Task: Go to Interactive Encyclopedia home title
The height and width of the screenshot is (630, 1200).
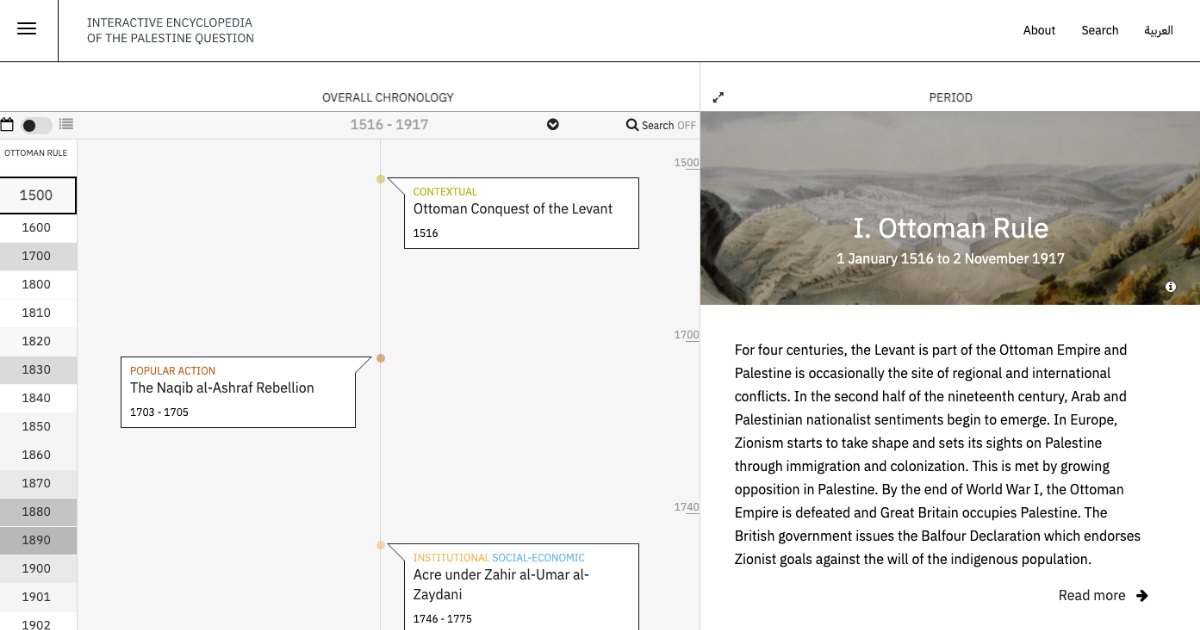Action: click(x=170, y=30)
